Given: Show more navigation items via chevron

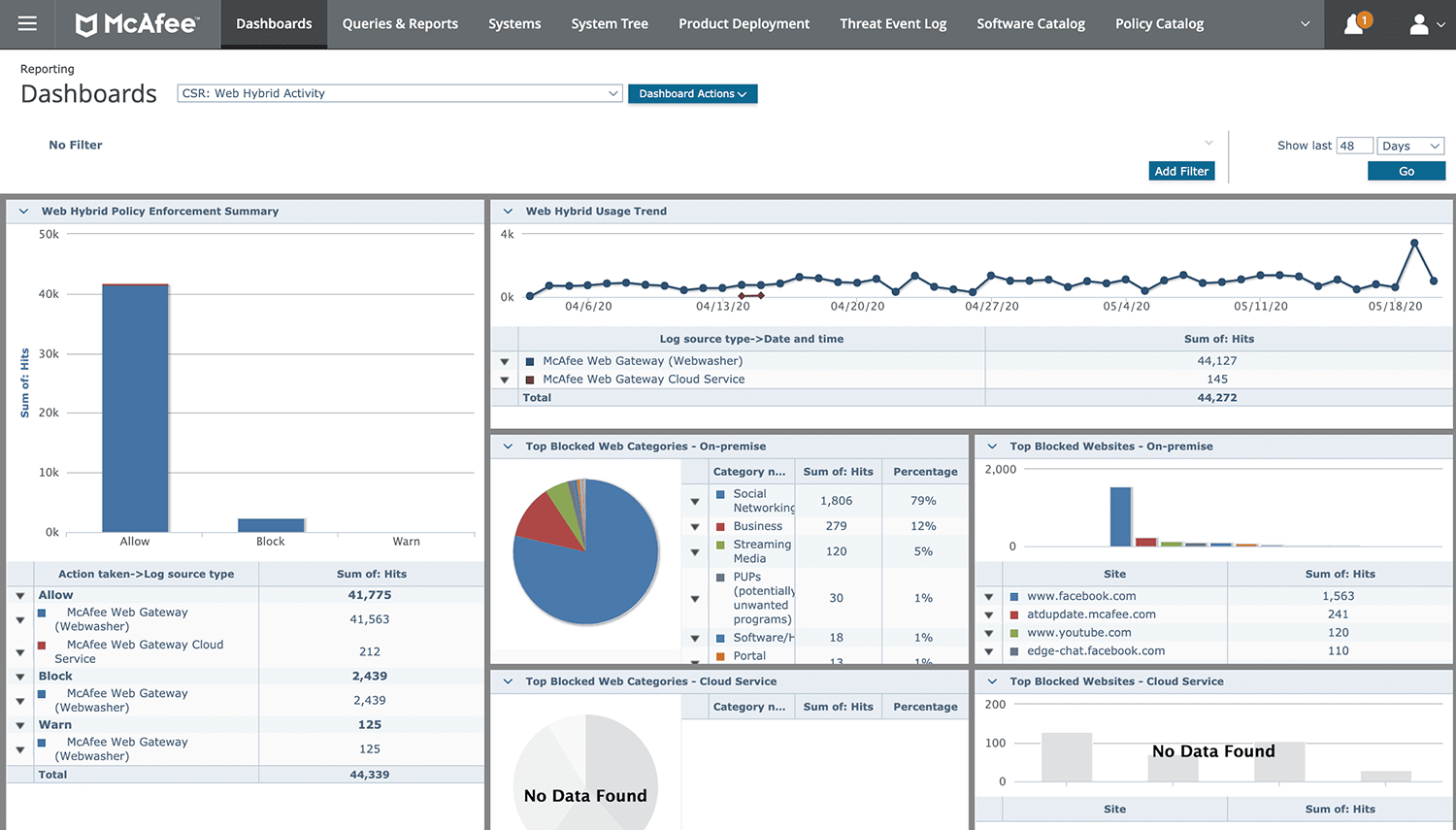Looking at the screenshot, I should click(x=1305, y=24).
